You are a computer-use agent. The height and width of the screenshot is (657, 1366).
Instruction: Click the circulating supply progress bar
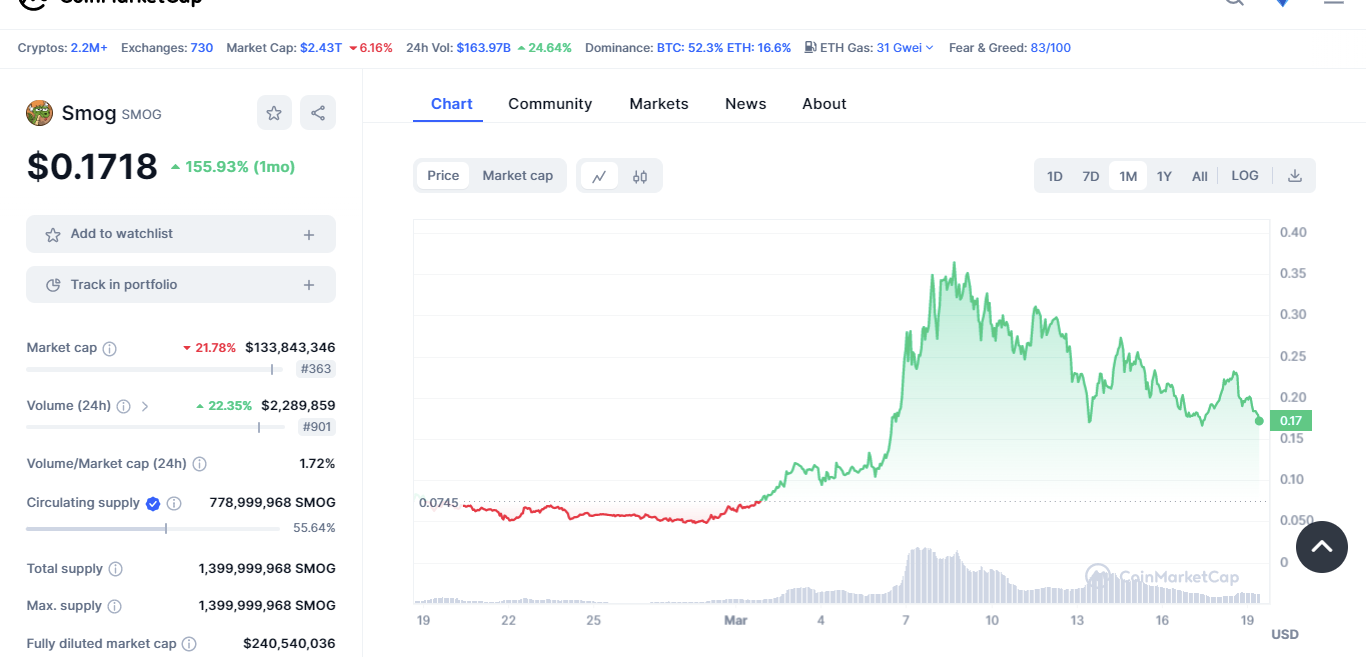154,528
